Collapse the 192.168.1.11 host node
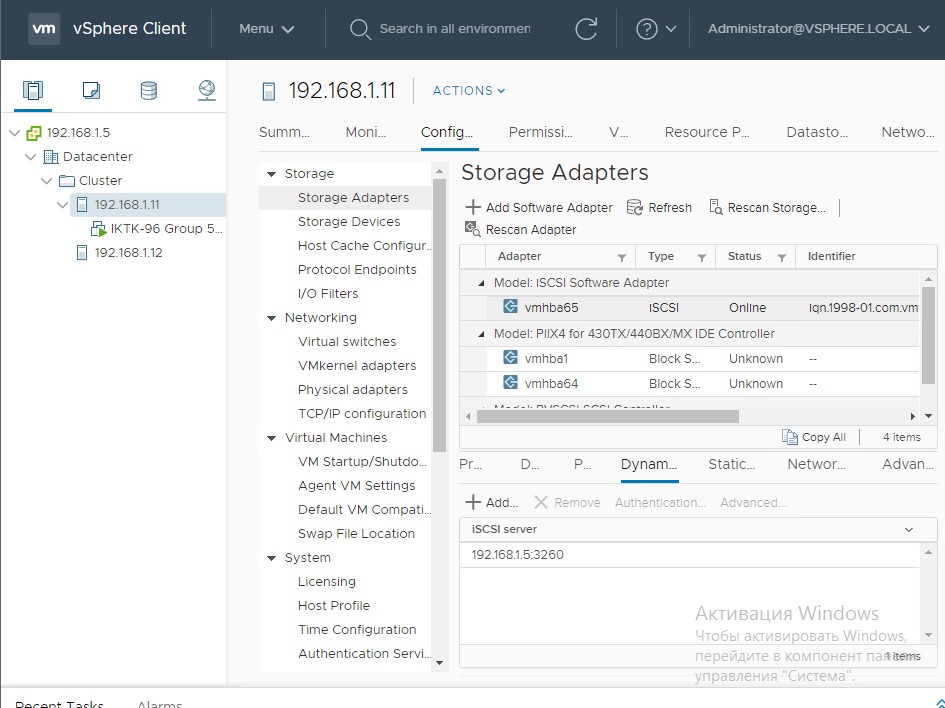 click(x=62, y=205)
